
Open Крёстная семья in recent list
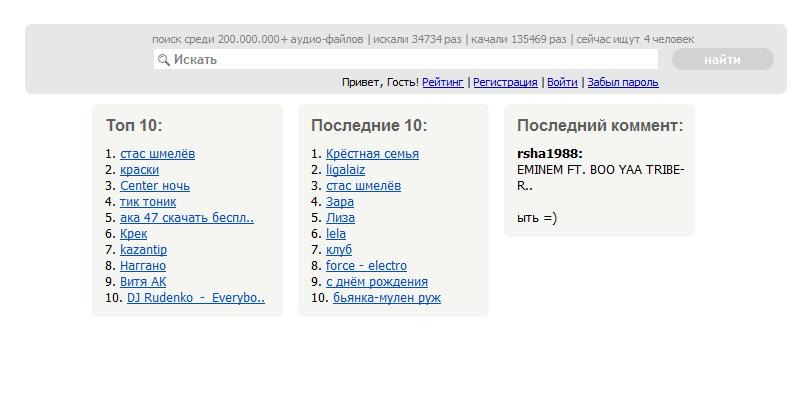tap(372, 154)
